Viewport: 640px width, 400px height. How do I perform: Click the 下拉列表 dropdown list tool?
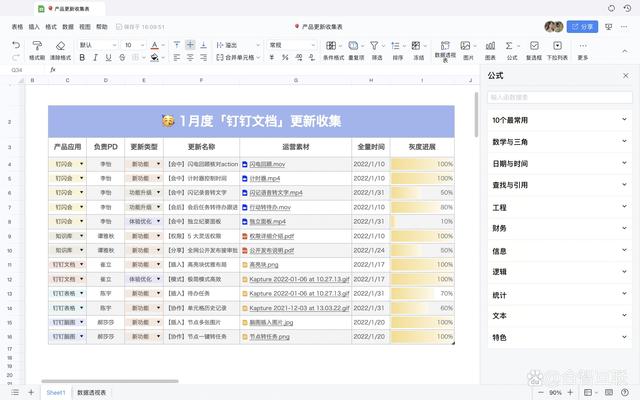point(557,50)
